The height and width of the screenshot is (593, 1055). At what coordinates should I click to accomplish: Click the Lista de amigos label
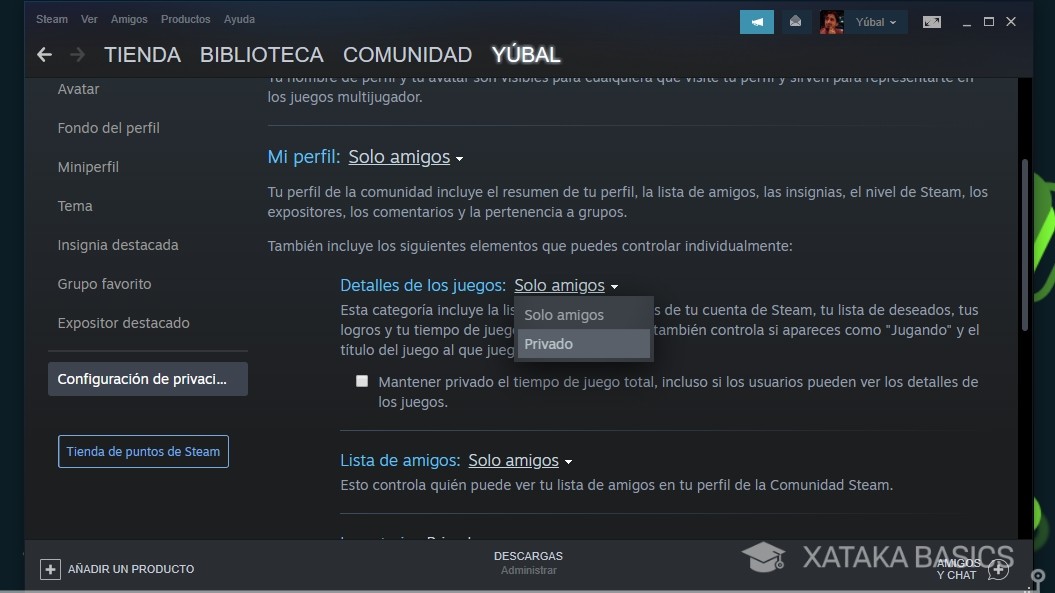click(x=400, y=460)
